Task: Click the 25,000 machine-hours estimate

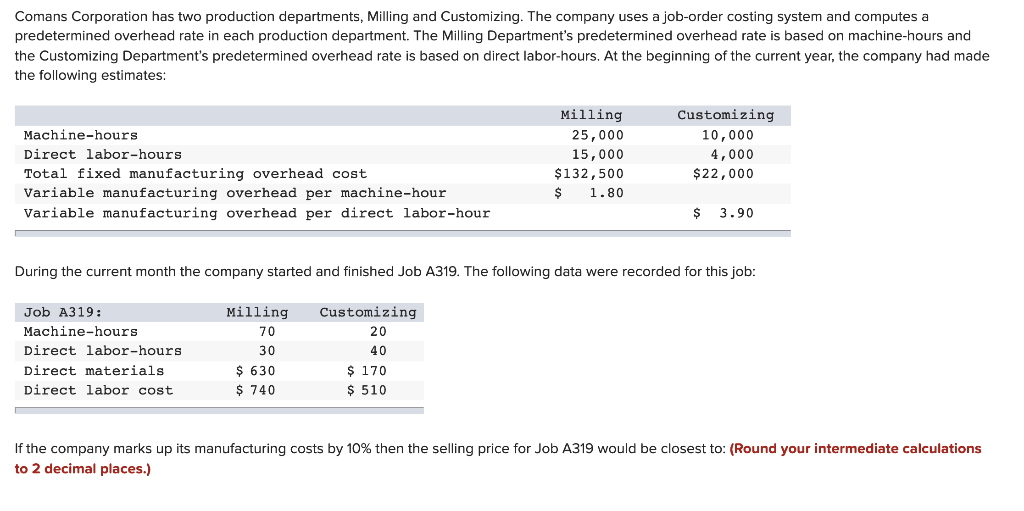Action: pyautogui.click(x=597, y=135)
